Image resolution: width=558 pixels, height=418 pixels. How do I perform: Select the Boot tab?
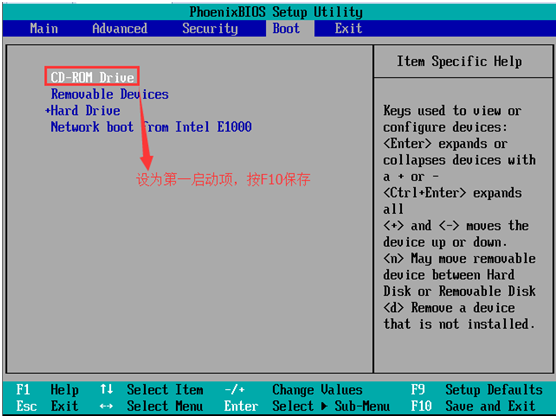coord(286,28)
